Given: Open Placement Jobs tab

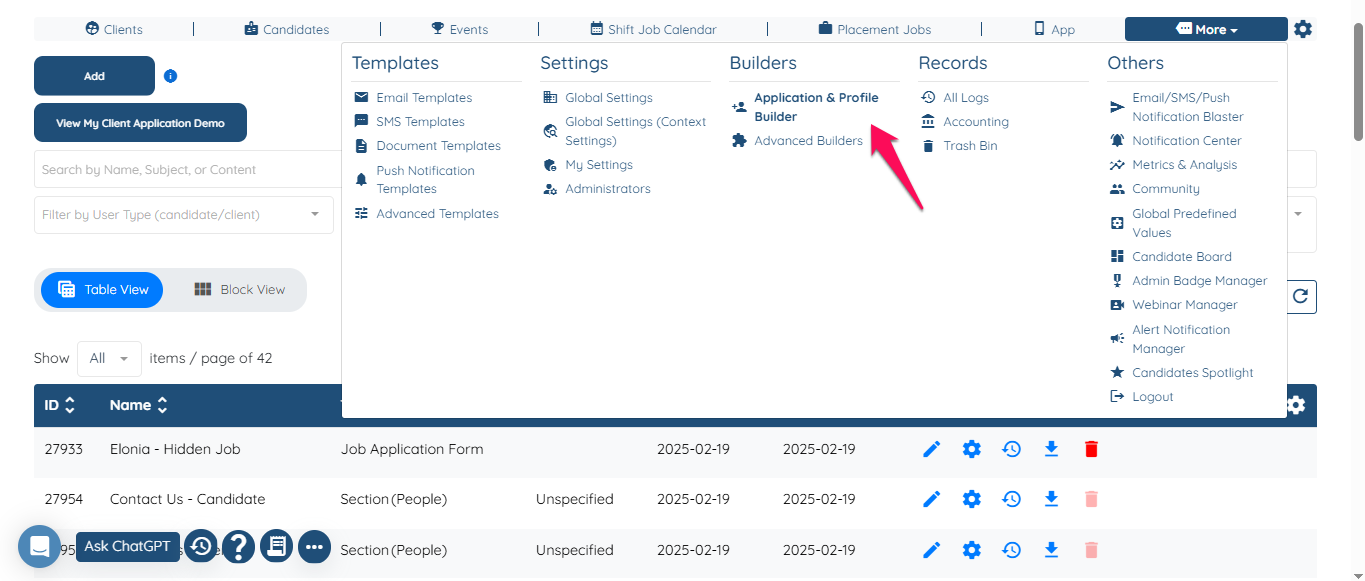Looking at the screenshot, I should (x=874, y=29).
